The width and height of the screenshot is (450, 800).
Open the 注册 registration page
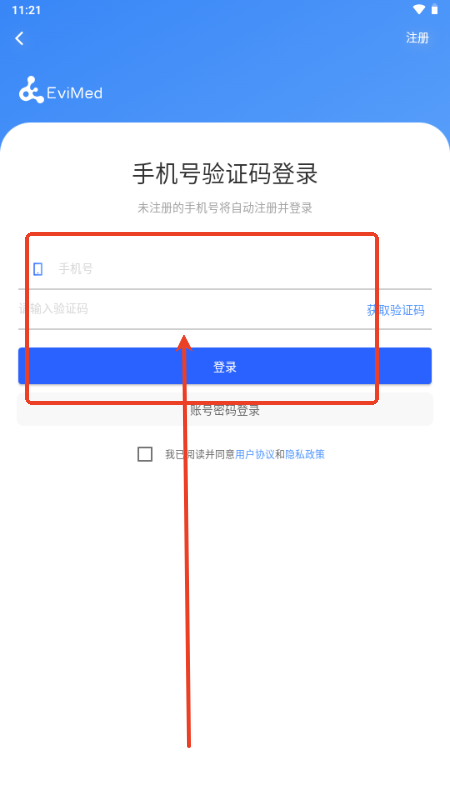(417, 38)
